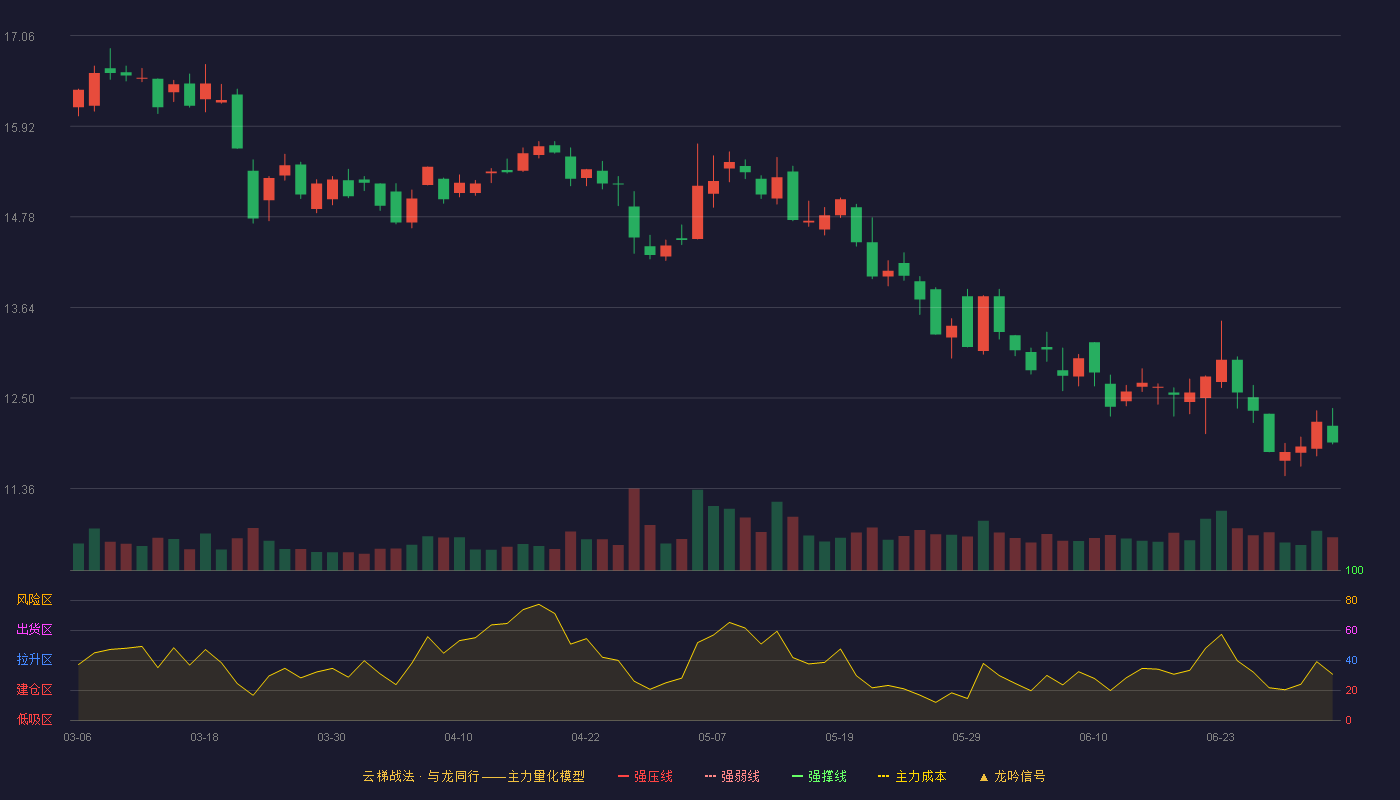Click the dashed yellow 主力成本 legend marker
This screenshot has height=800, width=1400.
(x=883, y=776)
